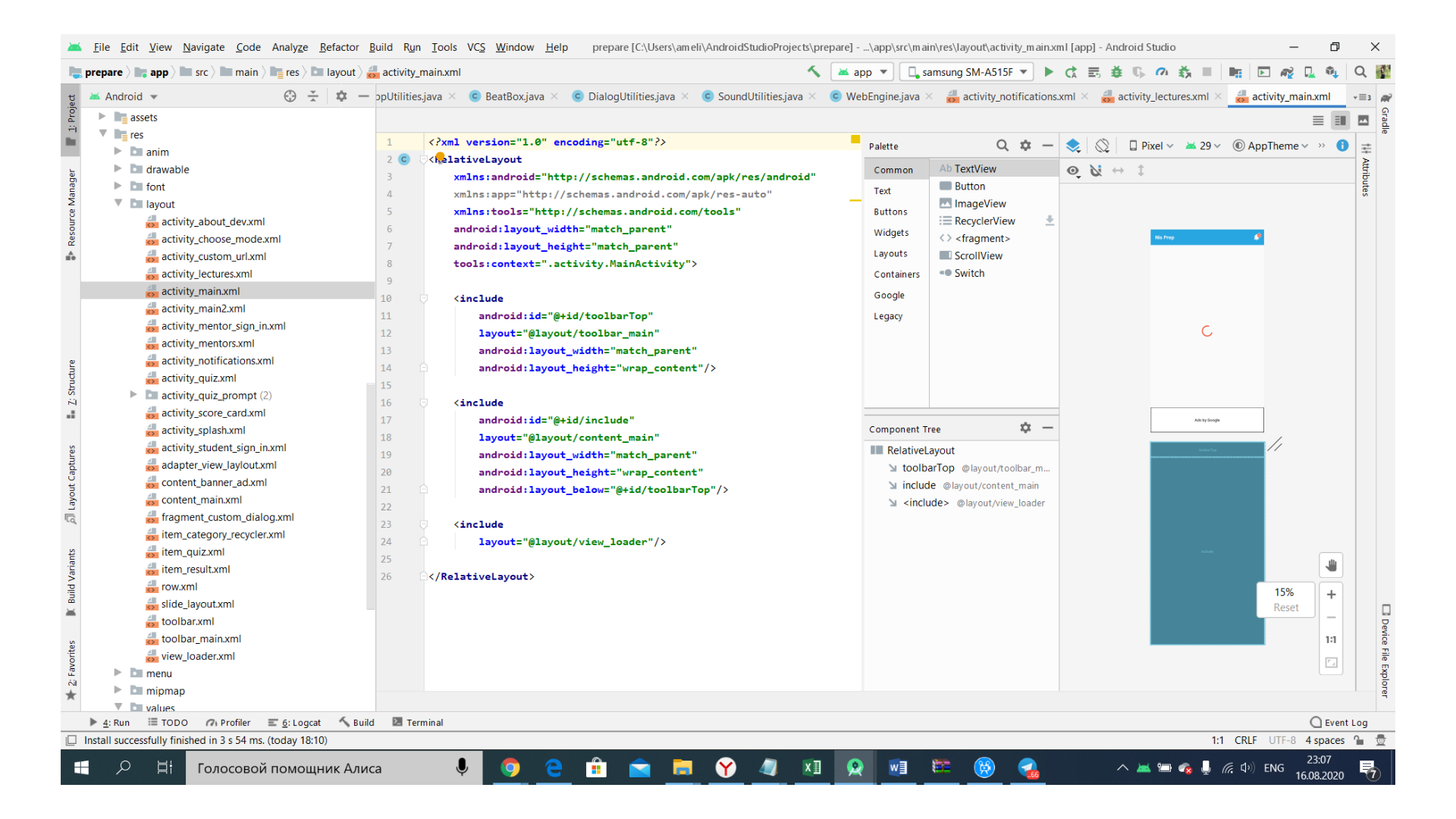This screenshot has height=819, width=1456.
Task: Switch editor to Code-only view mode
Action: [x=1318, y=121]
